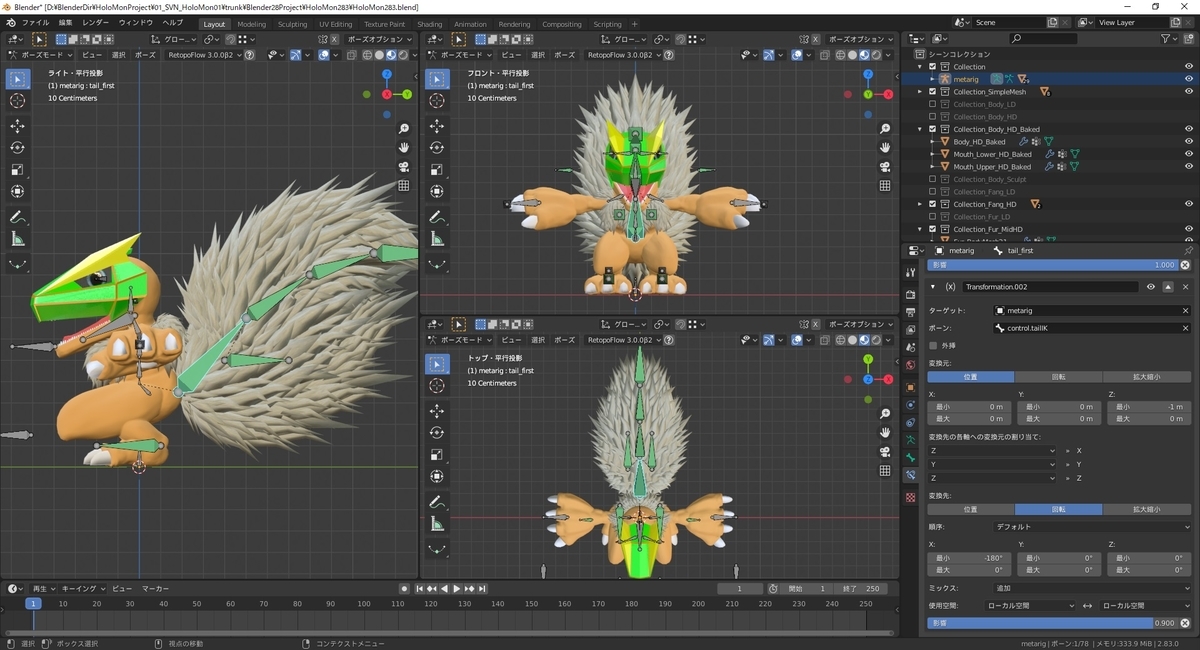Select the Annotate tool in the left viewport
The height and width of the screenshot is (650, 1200).
coord(18,217)
